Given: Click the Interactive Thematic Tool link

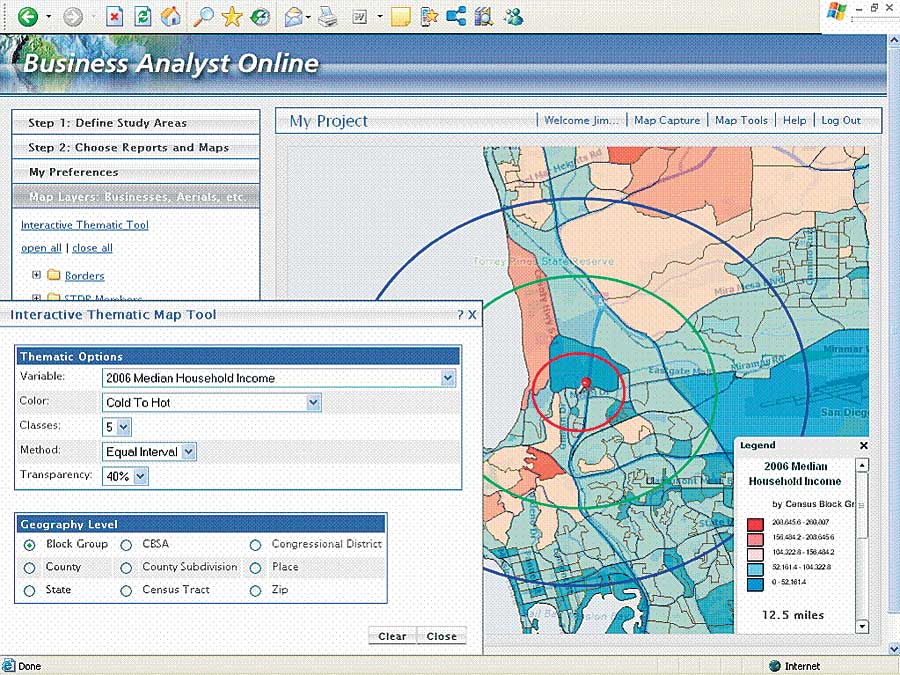Looking at the screenshot, I should (85, 225).
